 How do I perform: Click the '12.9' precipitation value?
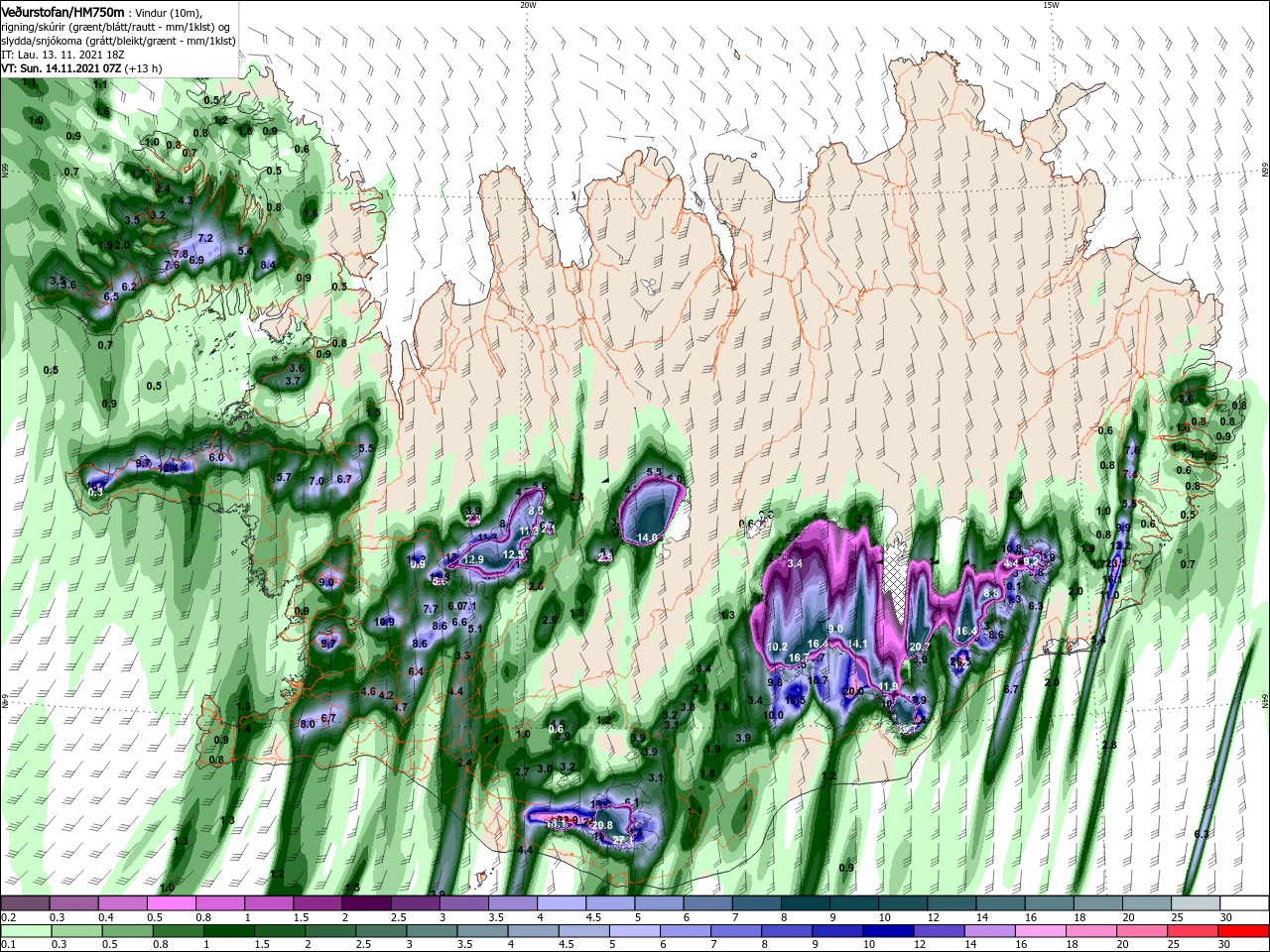click(x=473, y=559)
